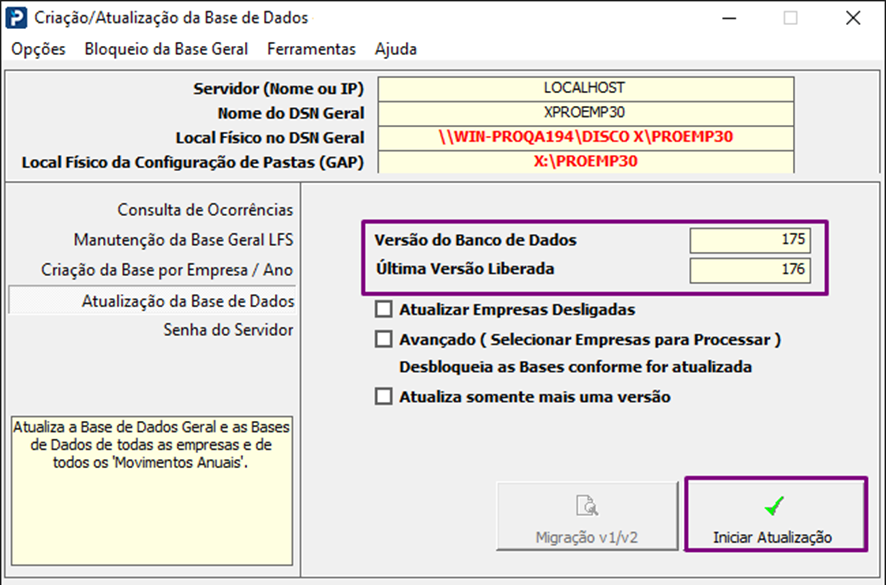Click the DSN Geral field XPROEMP30
The height and width of the screenshot is (585, 886).
point(586,113)
